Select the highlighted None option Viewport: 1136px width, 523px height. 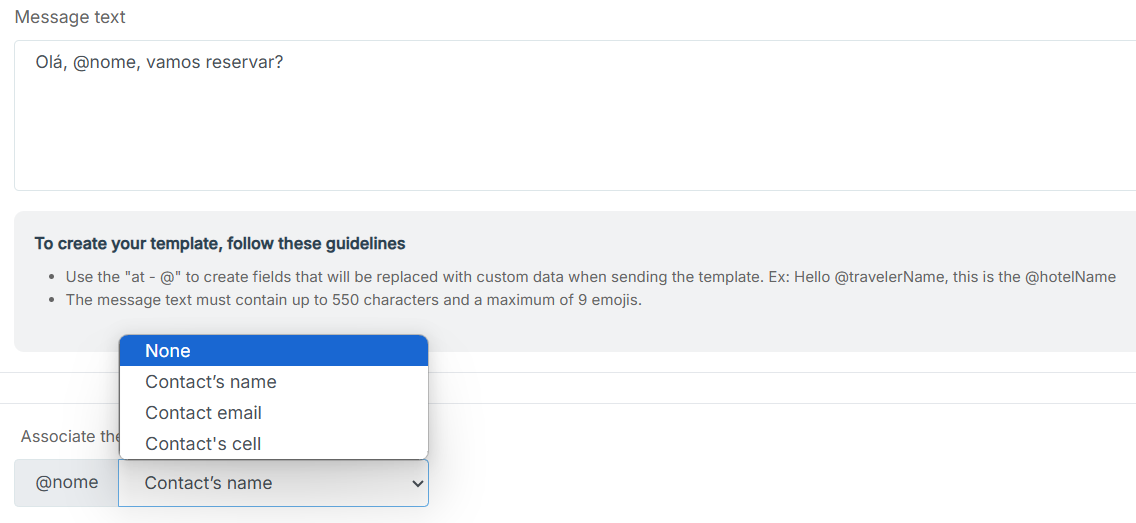click(273, 351)
